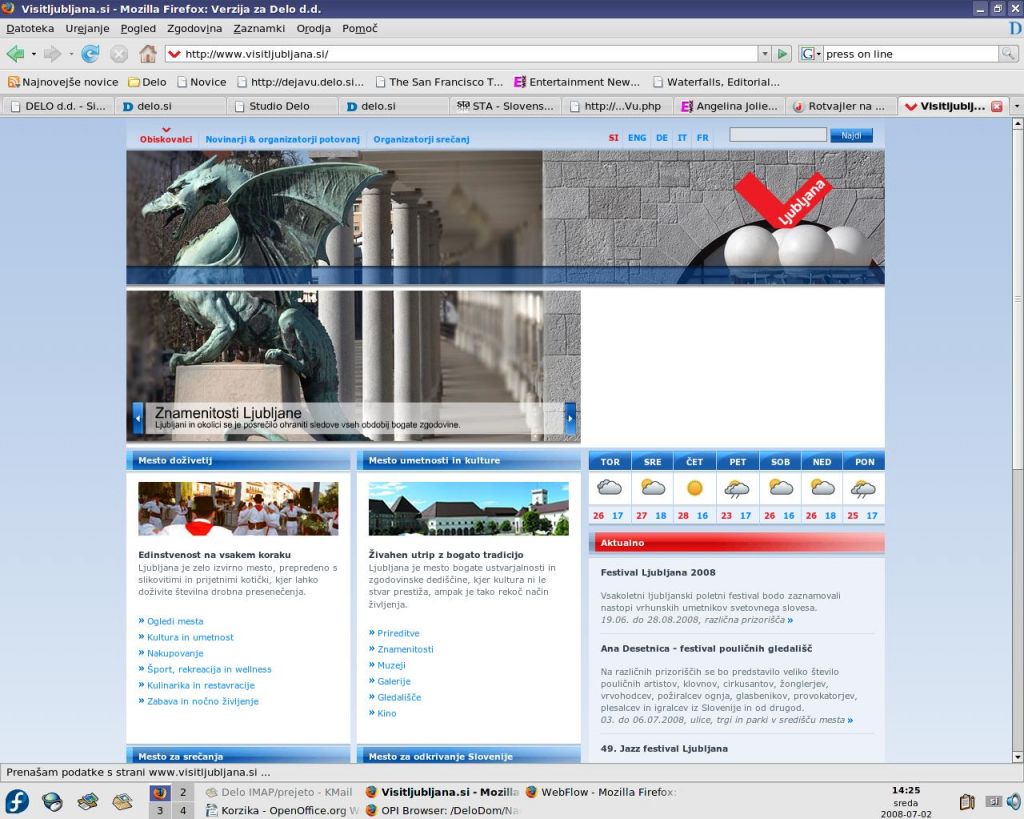
Task: Click Thursday (ČET) sunny weather icon
Action: [694, 488]
